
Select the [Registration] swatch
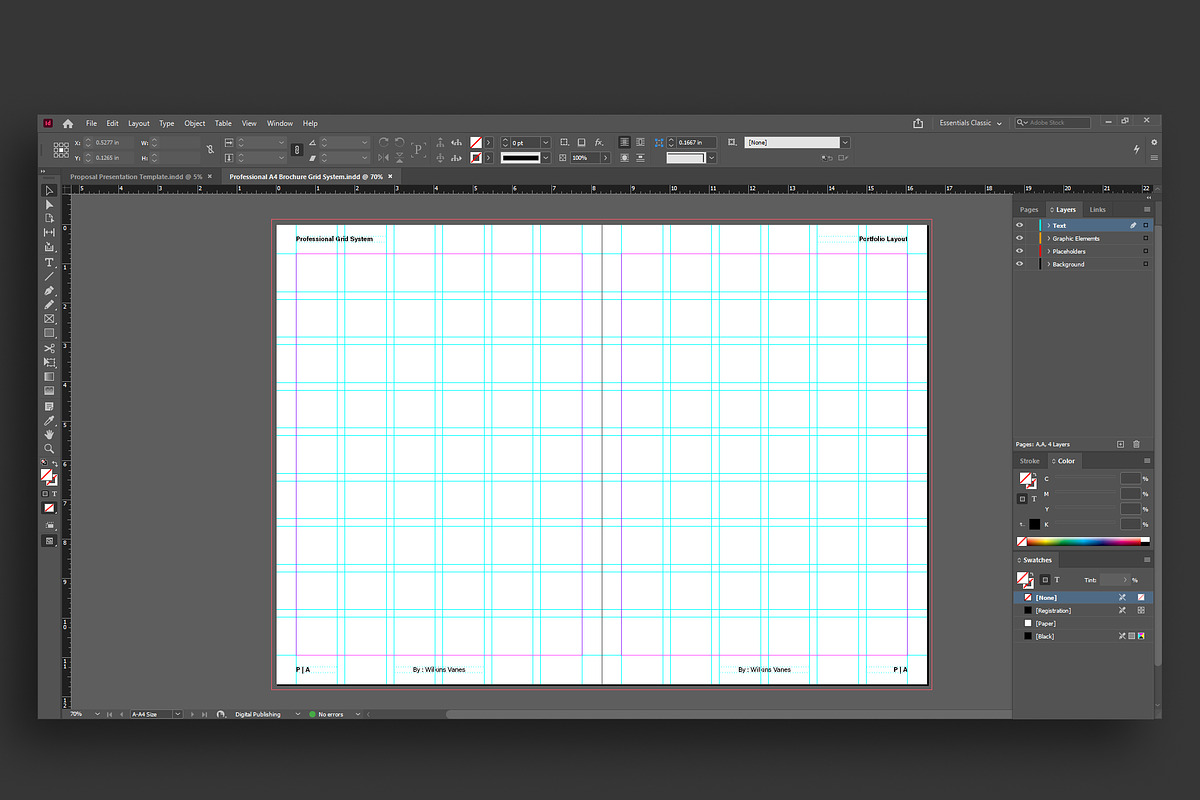point(1084,610)
